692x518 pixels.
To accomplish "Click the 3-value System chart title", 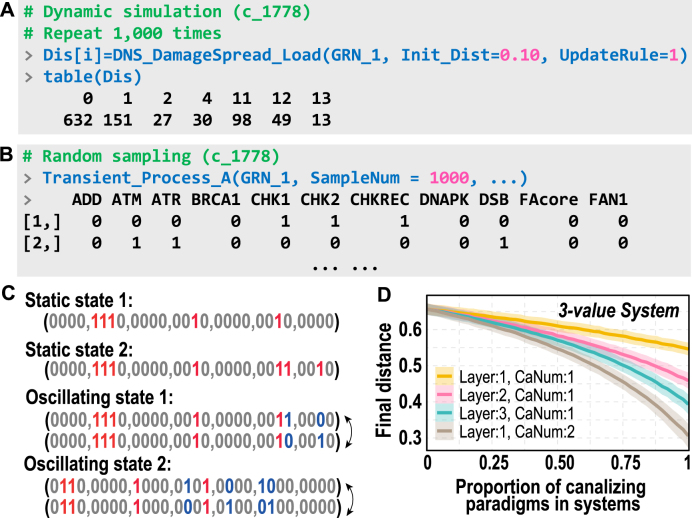I will point(619,311).
